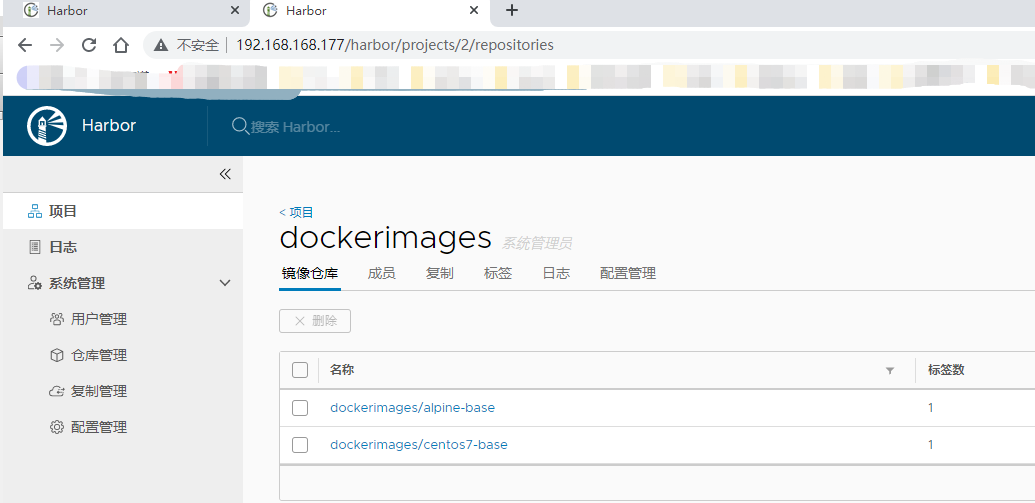The image size is (1035, 503).
Task: Check the dockerimages/alpine-base row checkbox
Action: click(x=300, y=408)
